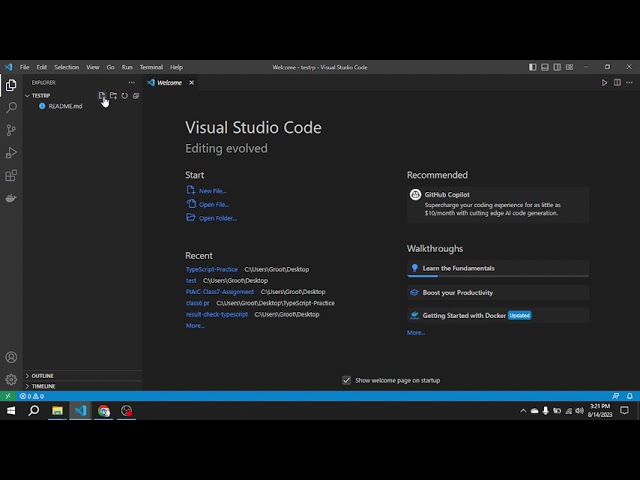Create a new file in TESTRP folder
Image resolution: width=640 pixels, height=480 pixels.
[x=102, y=96]
